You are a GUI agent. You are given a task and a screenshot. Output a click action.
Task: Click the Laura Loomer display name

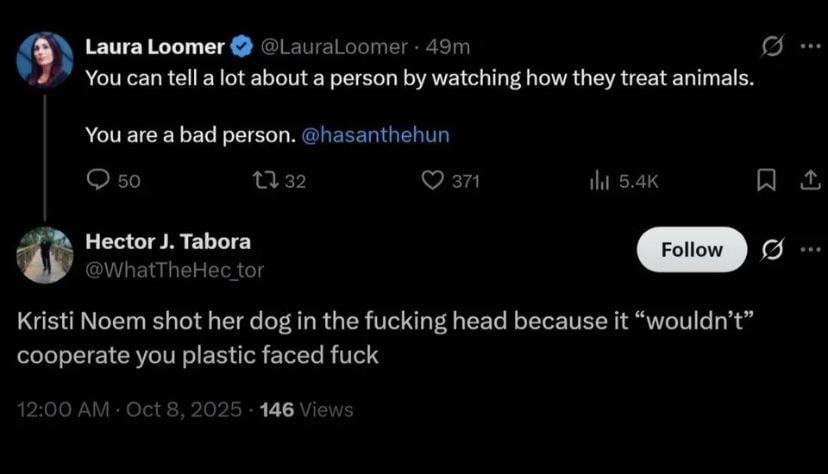click(155, 47)
